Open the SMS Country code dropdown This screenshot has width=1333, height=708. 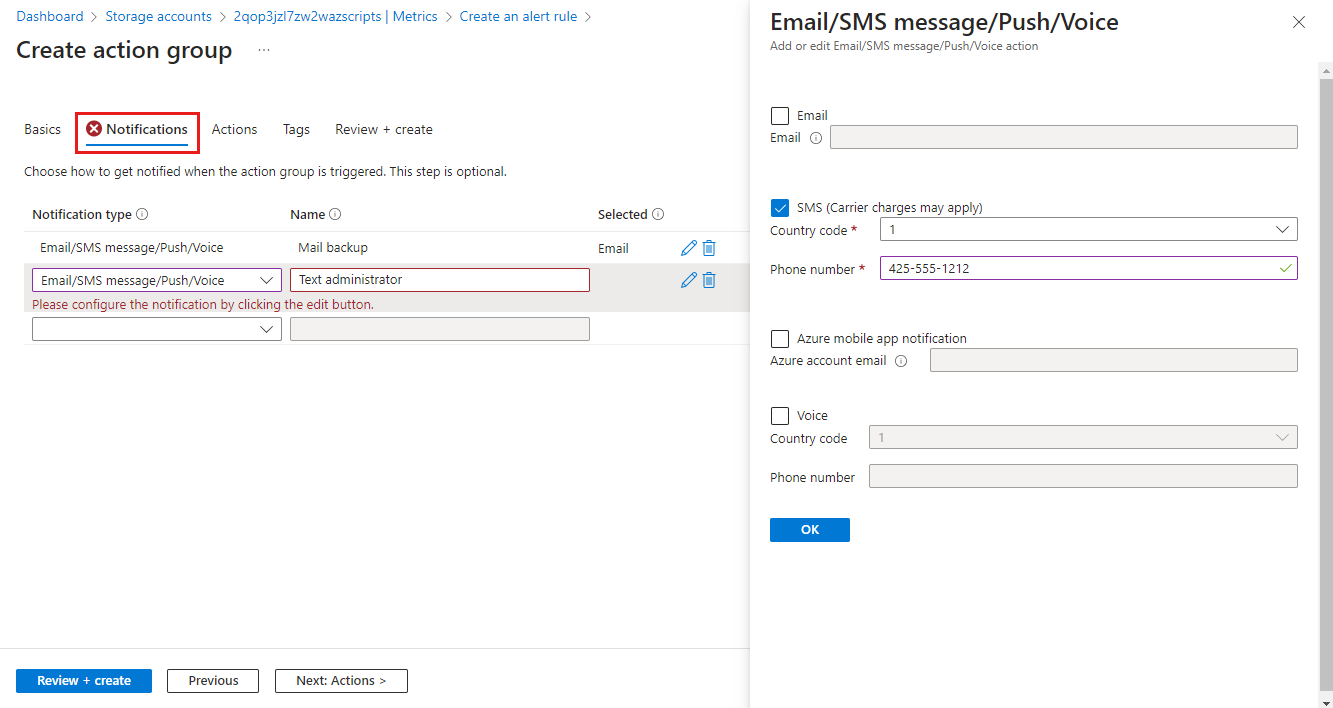pos(1088,230)
